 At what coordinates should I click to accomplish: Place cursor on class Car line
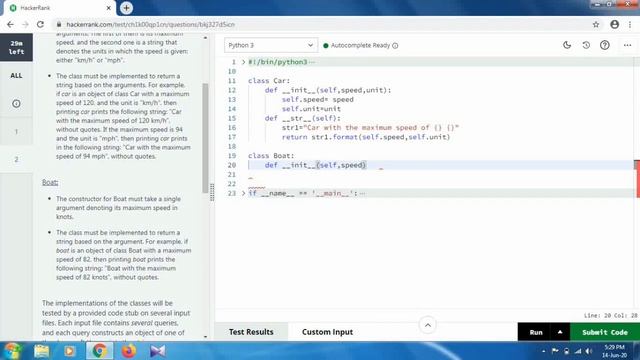coord(269,81)
